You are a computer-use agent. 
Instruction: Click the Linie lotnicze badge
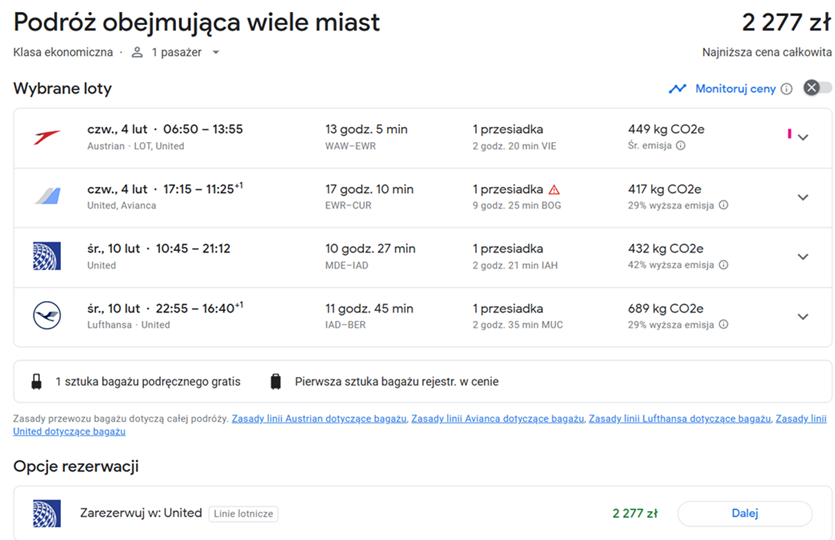point(243,514)
